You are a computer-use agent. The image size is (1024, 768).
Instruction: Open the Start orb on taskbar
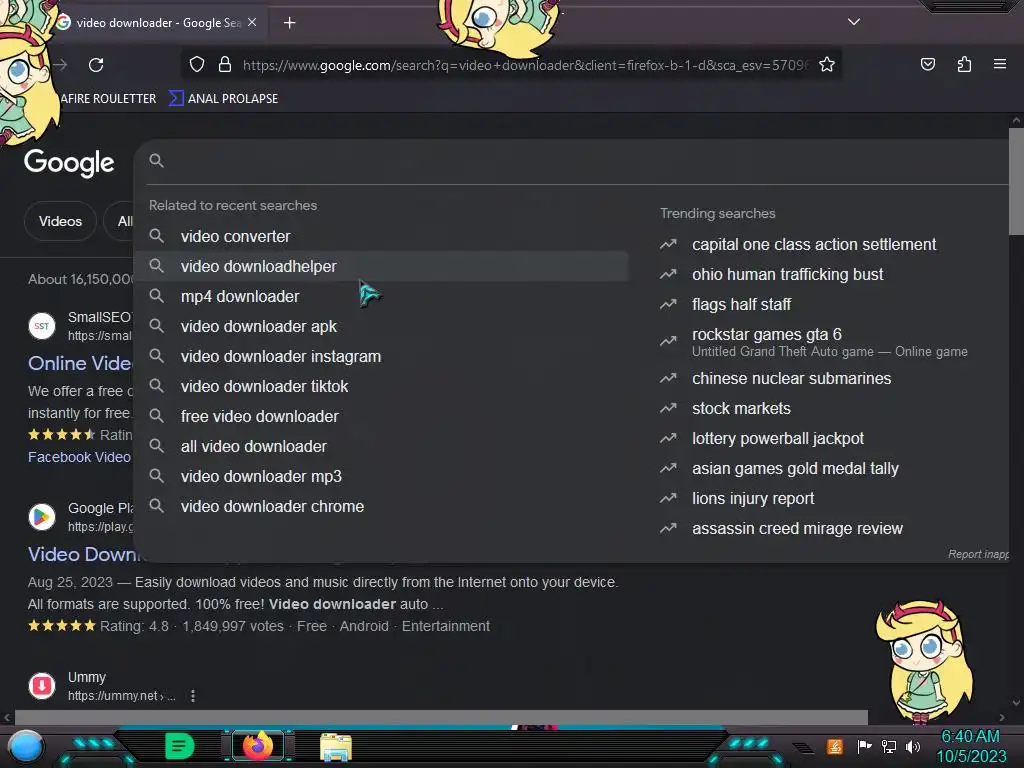[x=26, y=746]
